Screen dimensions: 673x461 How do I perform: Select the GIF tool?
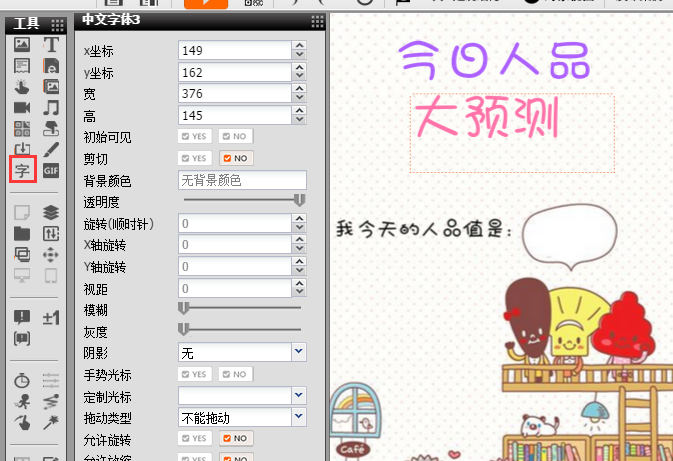[51, 170]
